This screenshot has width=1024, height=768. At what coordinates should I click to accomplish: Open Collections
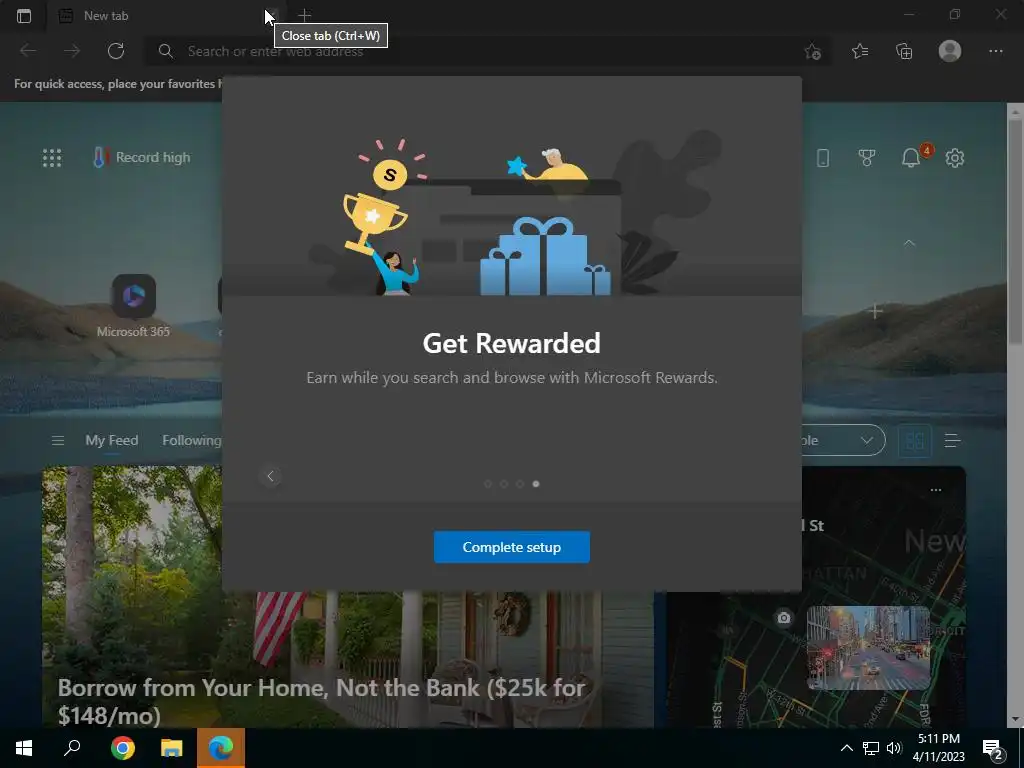[904, 51]
